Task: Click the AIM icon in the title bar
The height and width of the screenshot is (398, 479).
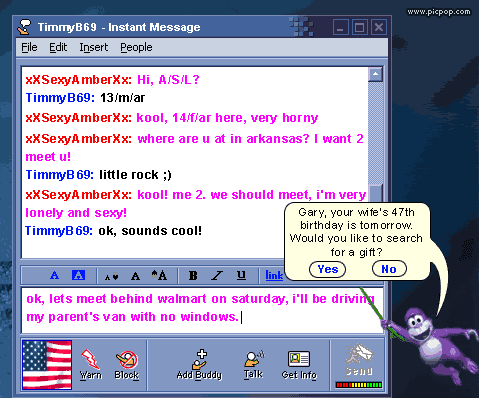Action: click(x=24, y=27)
